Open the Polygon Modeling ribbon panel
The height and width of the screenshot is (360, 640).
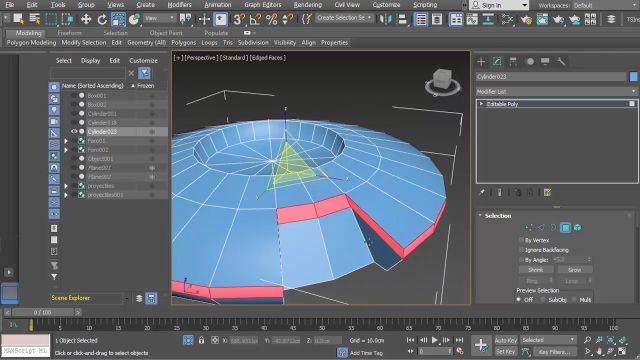click(31, 42)
